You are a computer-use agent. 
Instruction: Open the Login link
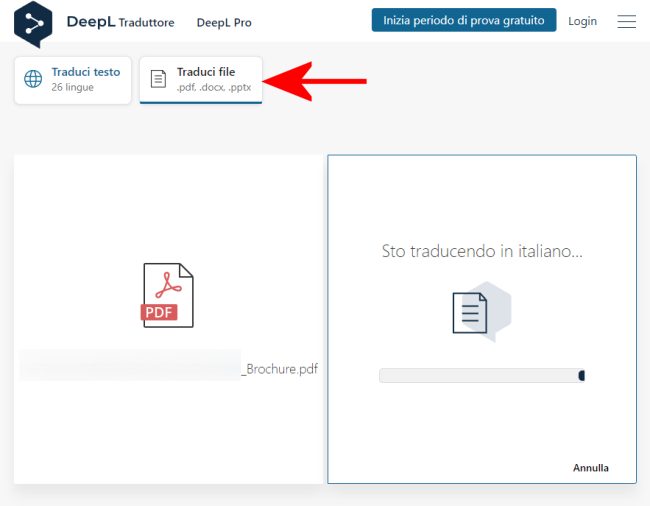click(582, 21)
